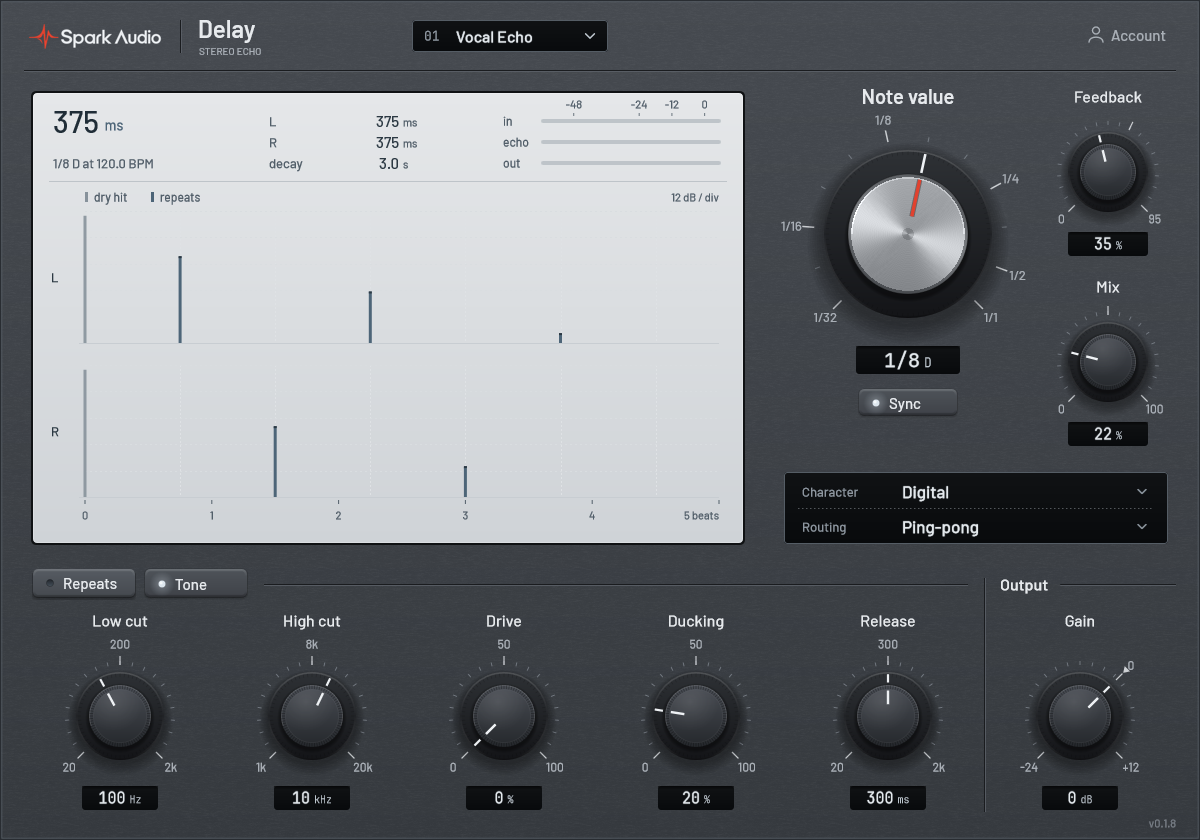Click the Release knob
Image resolution: width=1200 pixels, height=840 pixels.
pyautogui.click(x=888, y=716)
